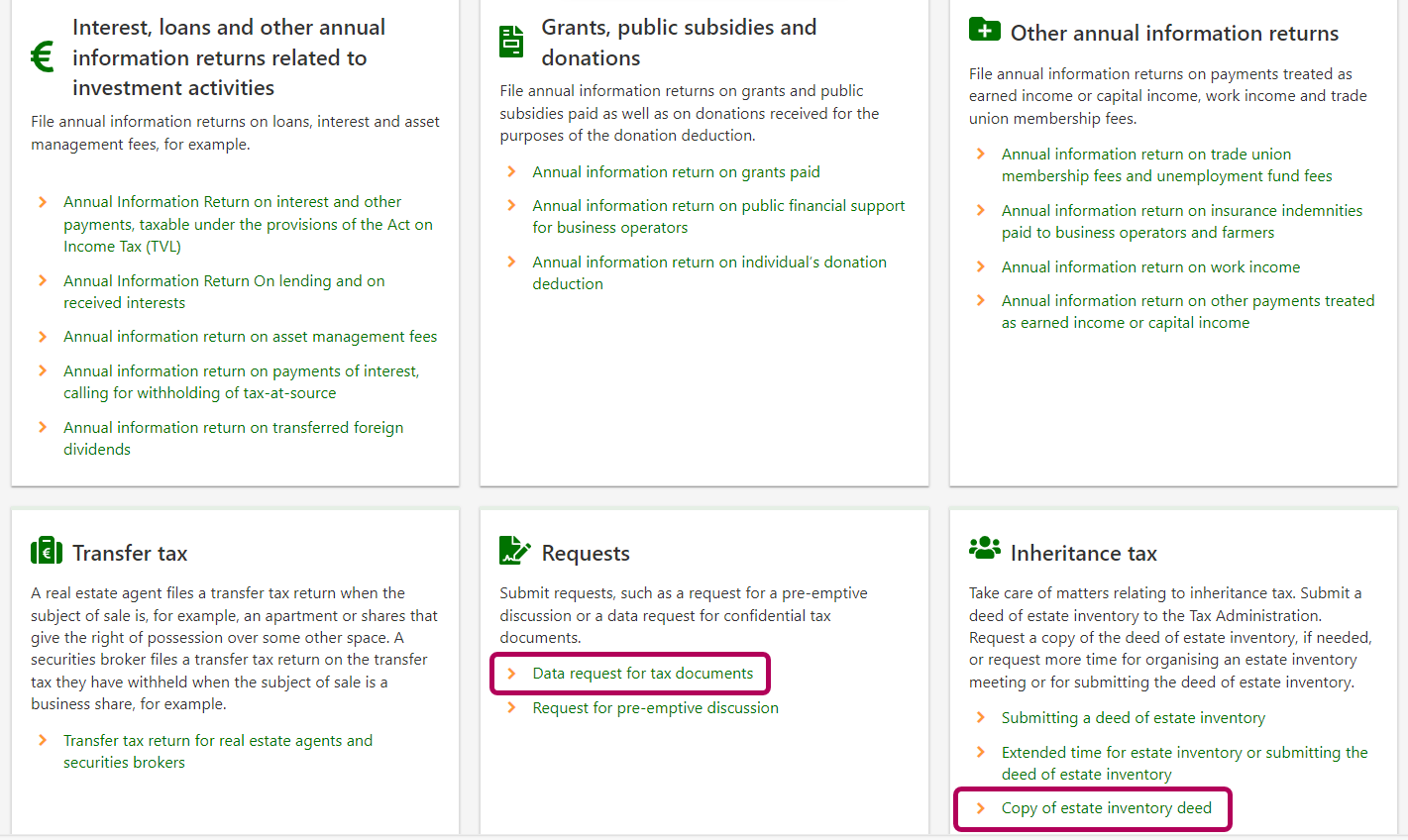Select Submitting a deed of estate inventory
This screenshot has width=1408, height=840.
click(x=1133, y=717)
